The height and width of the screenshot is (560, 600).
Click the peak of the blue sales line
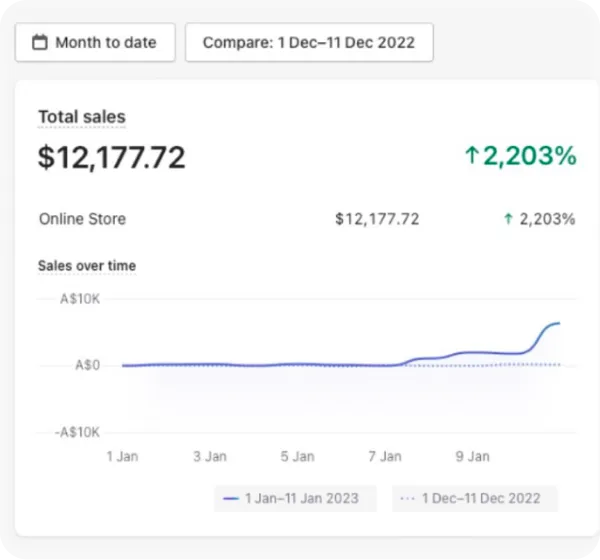tap(558, 323)
